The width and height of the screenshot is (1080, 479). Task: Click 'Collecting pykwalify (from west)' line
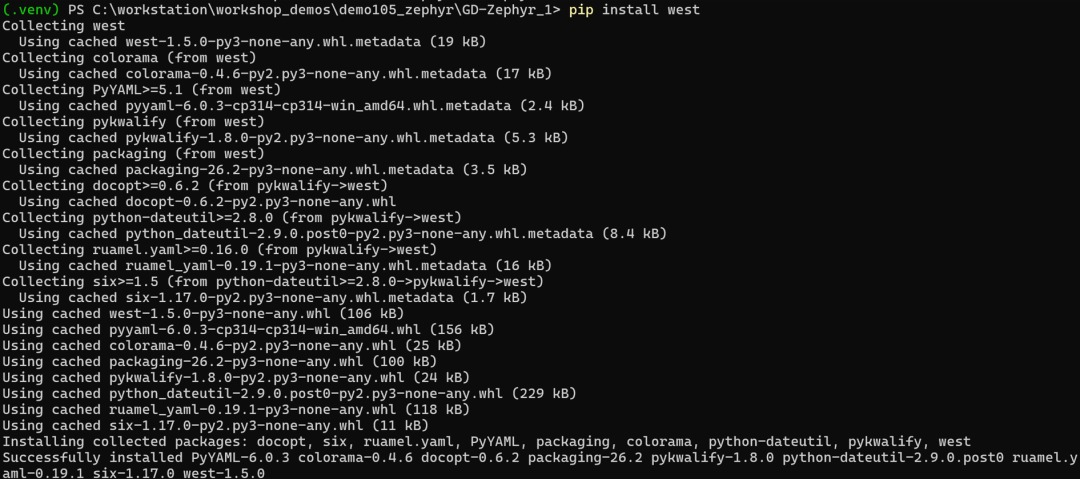click(x=134, y=121)
